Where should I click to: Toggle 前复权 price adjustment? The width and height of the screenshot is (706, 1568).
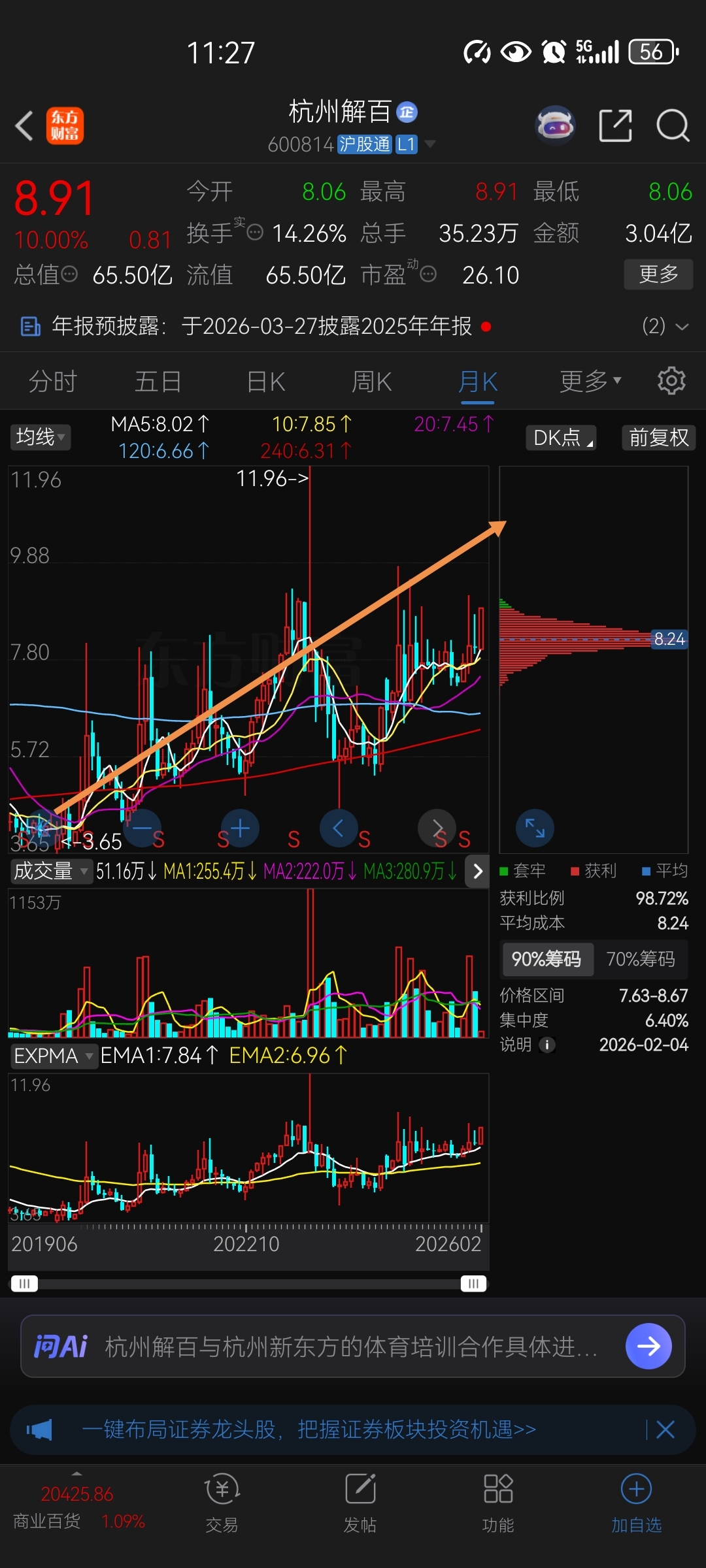(659, 437)
